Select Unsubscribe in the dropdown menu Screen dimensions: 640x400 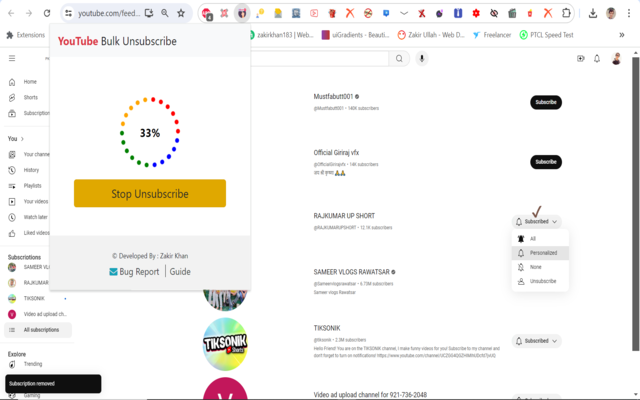[x=540, y=281]
